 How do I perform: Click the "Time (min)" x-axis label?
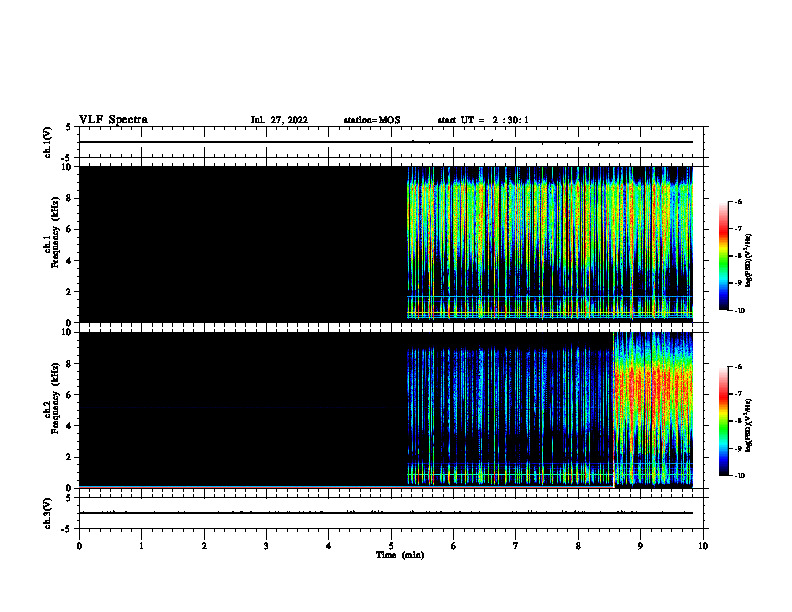(400, 555)
